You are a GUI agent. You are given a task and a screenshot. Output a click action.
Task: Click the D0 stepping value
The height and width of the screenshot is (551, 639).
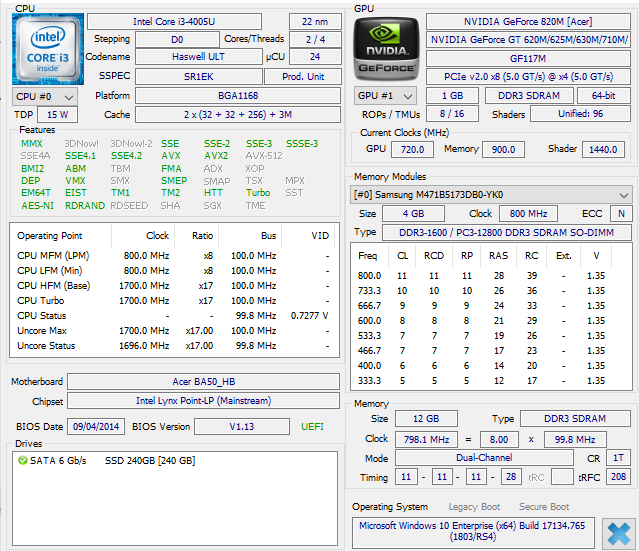pos(177,40)
